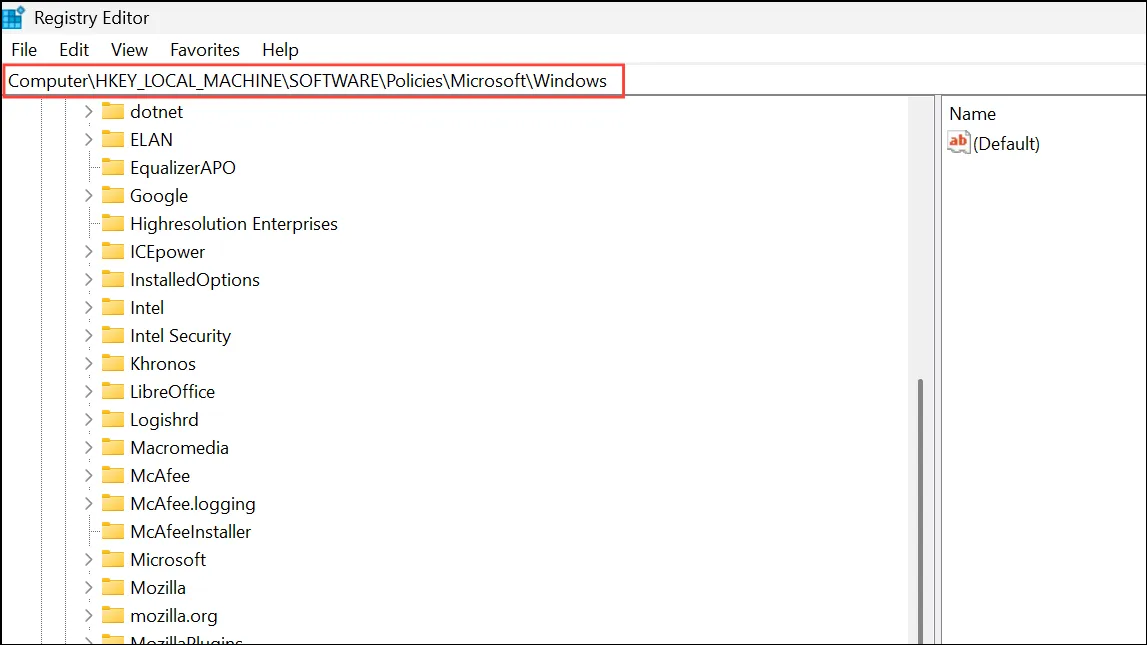Image resolution: width=1147 pixels, height=645 pixels.
Task: Click the Khronos folder icon
Action: point(113,363)
